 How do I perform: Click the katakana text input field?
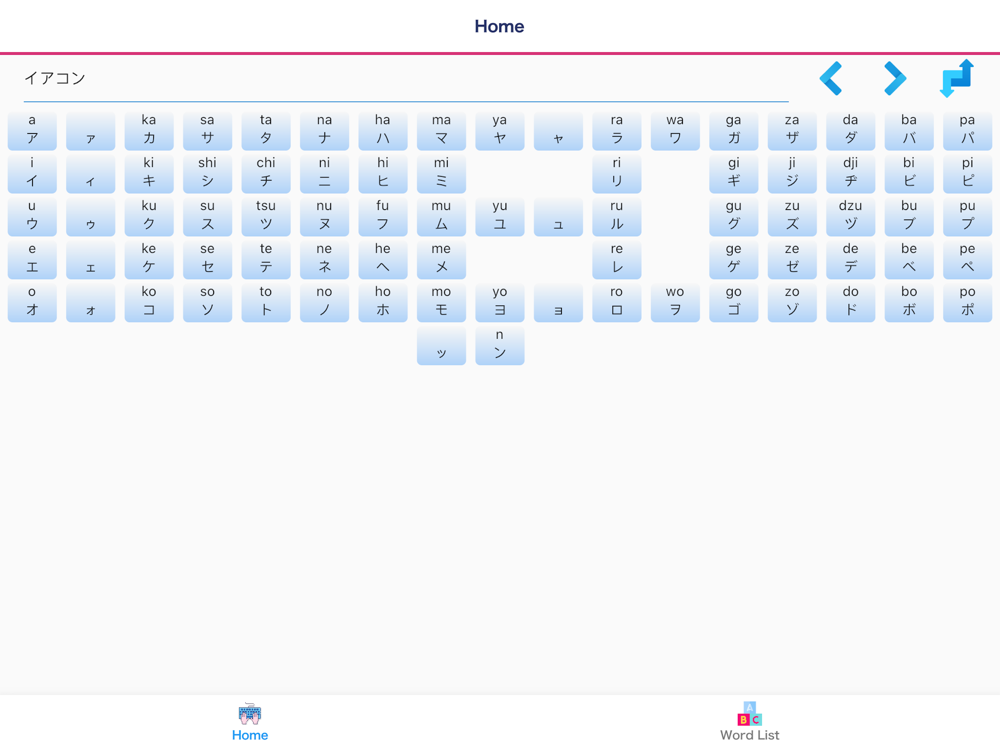406,79
